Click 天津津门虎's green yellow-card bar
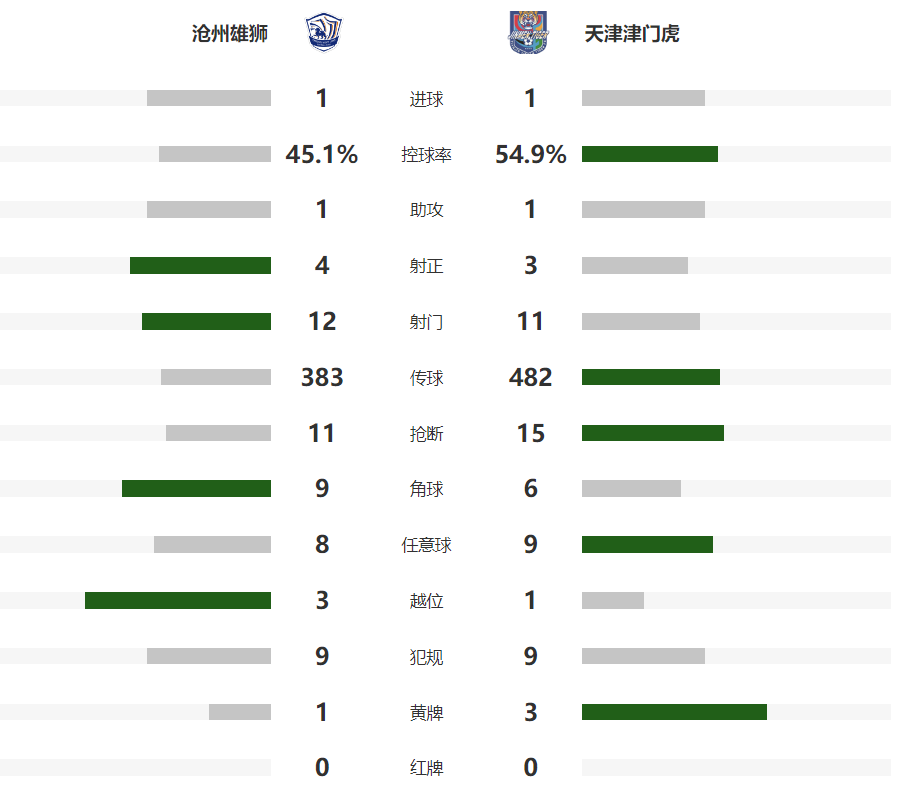 click(674, 712)
